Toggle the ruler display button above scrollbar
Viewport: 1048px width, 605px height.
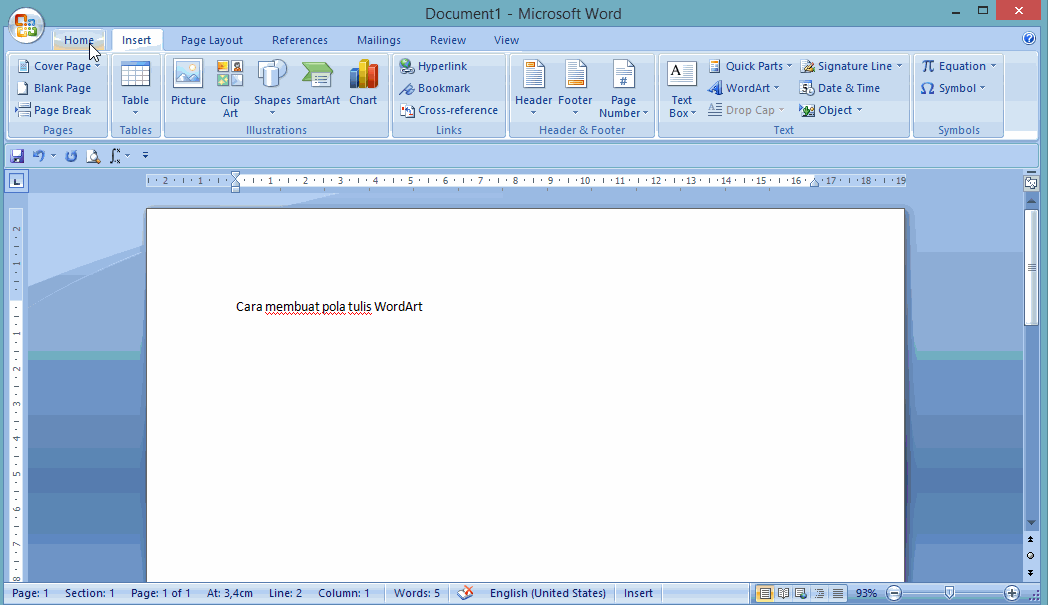(1031, 183)
